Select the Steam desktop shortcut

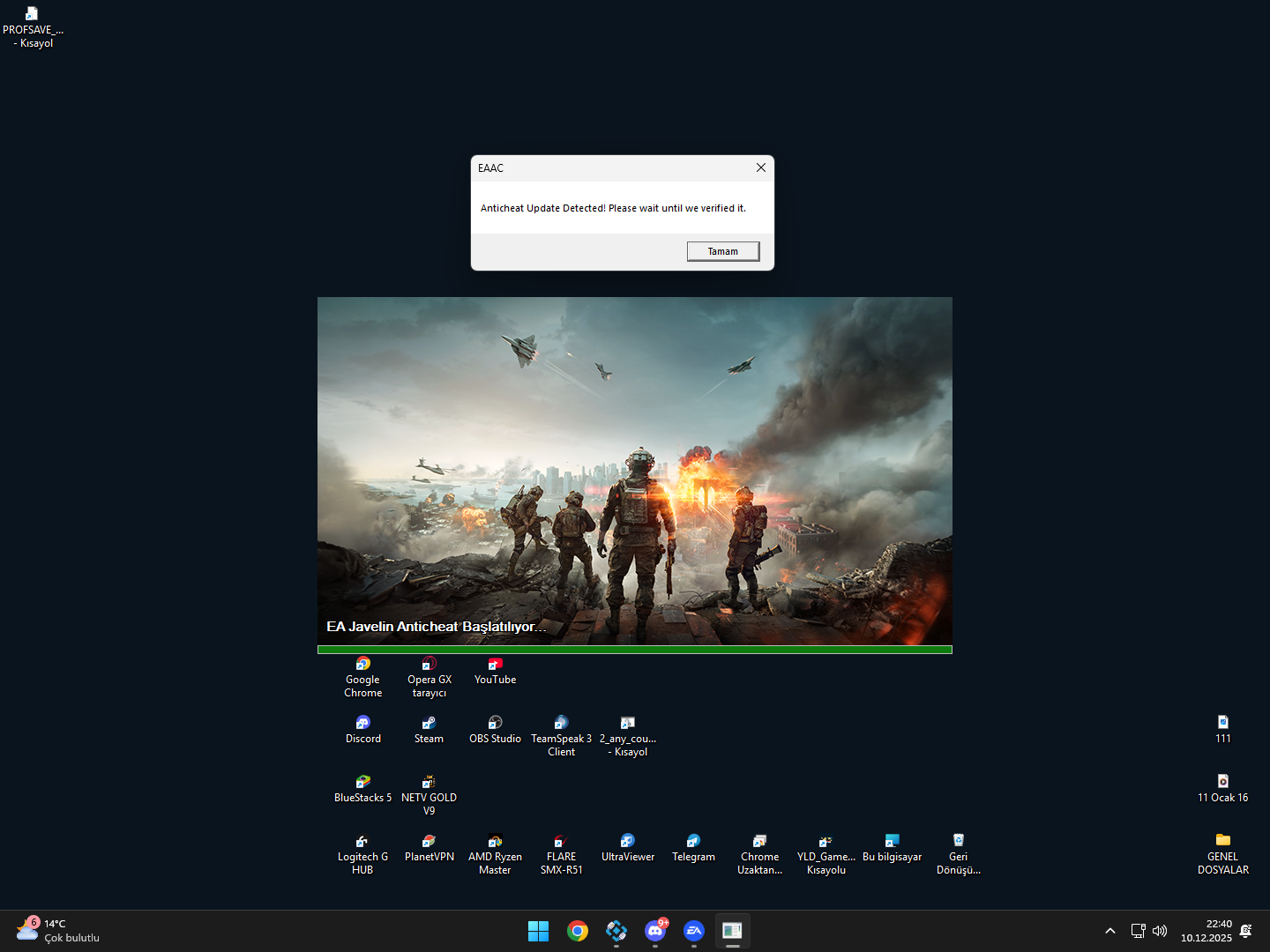point(429,730)
